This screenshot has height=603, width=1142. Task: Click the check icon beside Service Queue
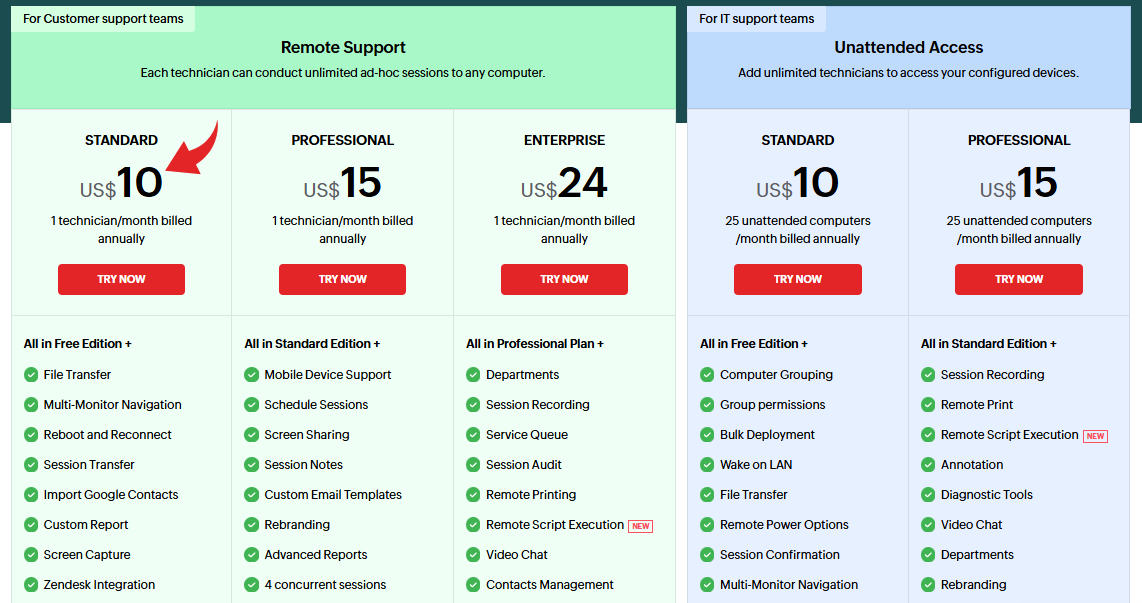pos(473,435)
